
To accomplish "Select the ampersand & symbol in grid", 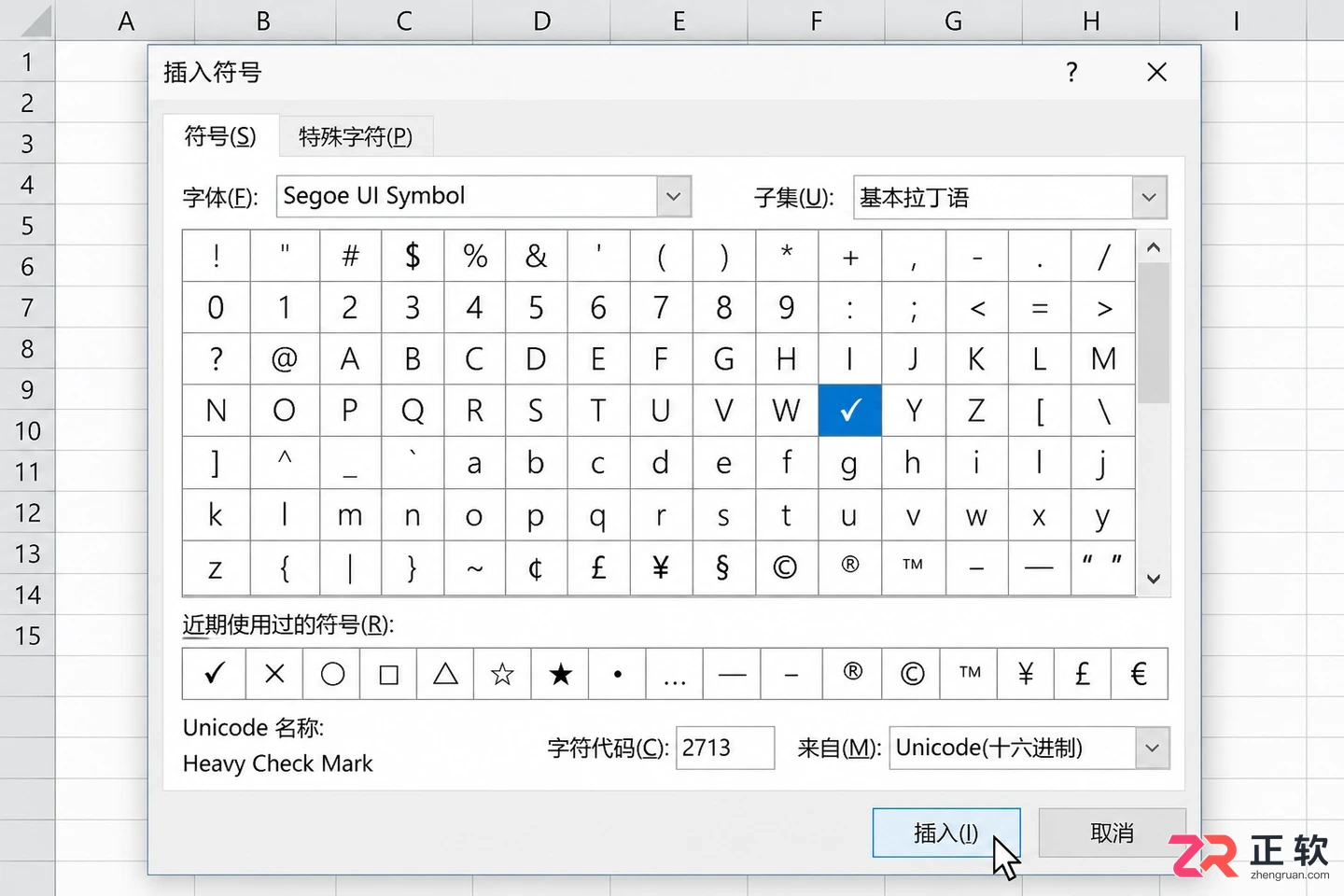I will [536, 256].
